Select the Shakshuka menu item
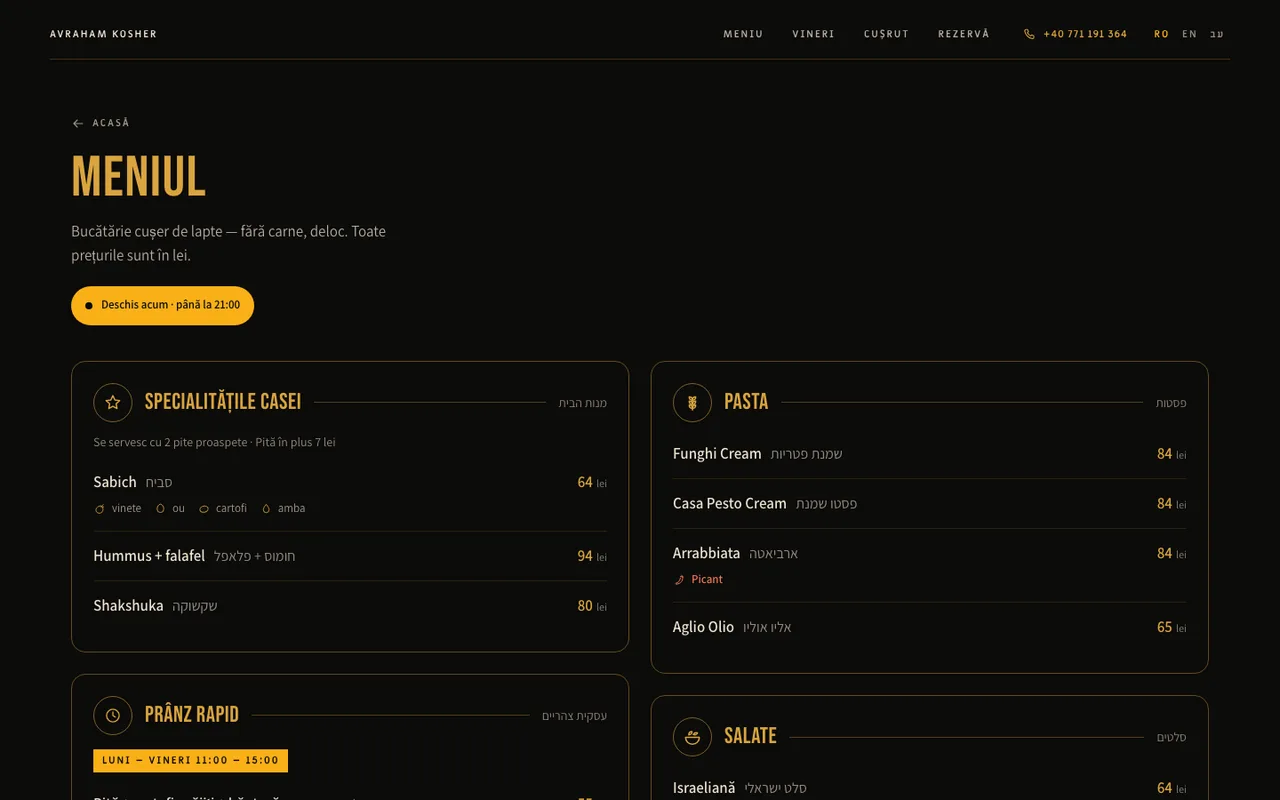Image resolution: width=1280 pixels, height=800 pixels. click(x=350, y=606)
